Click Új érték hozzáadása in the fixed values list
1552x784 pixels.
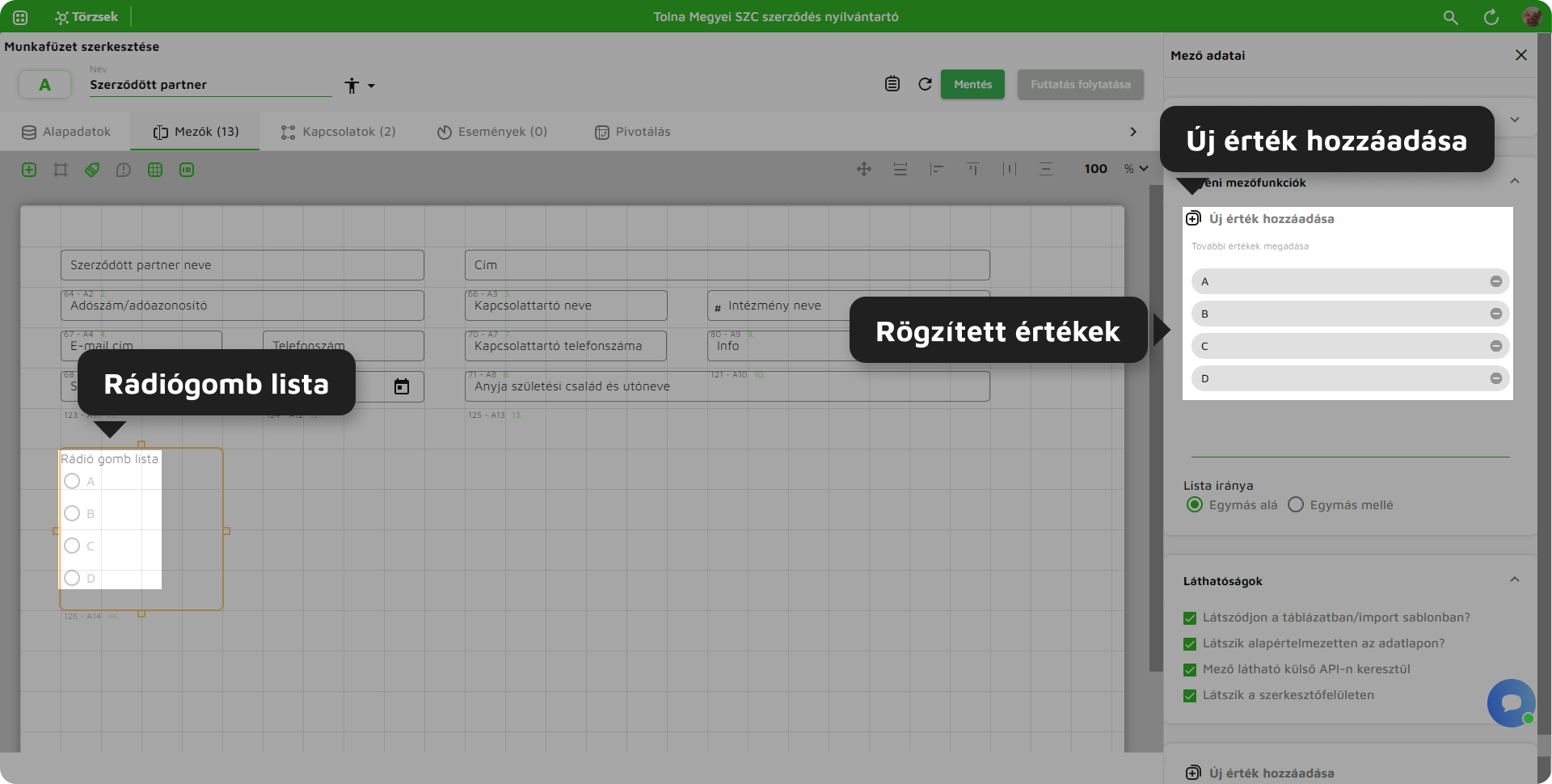coord(1260,219)
